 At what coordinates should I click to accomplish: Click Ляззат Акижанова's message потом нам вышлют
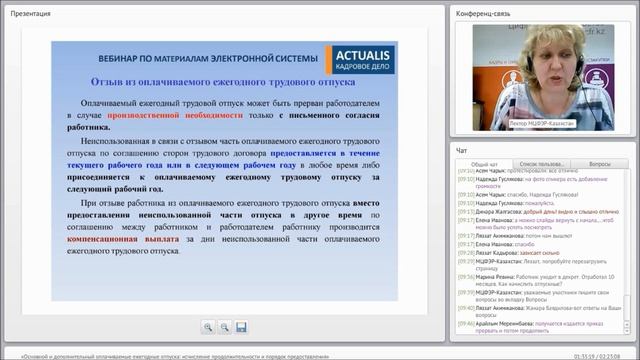click(515, 236)
